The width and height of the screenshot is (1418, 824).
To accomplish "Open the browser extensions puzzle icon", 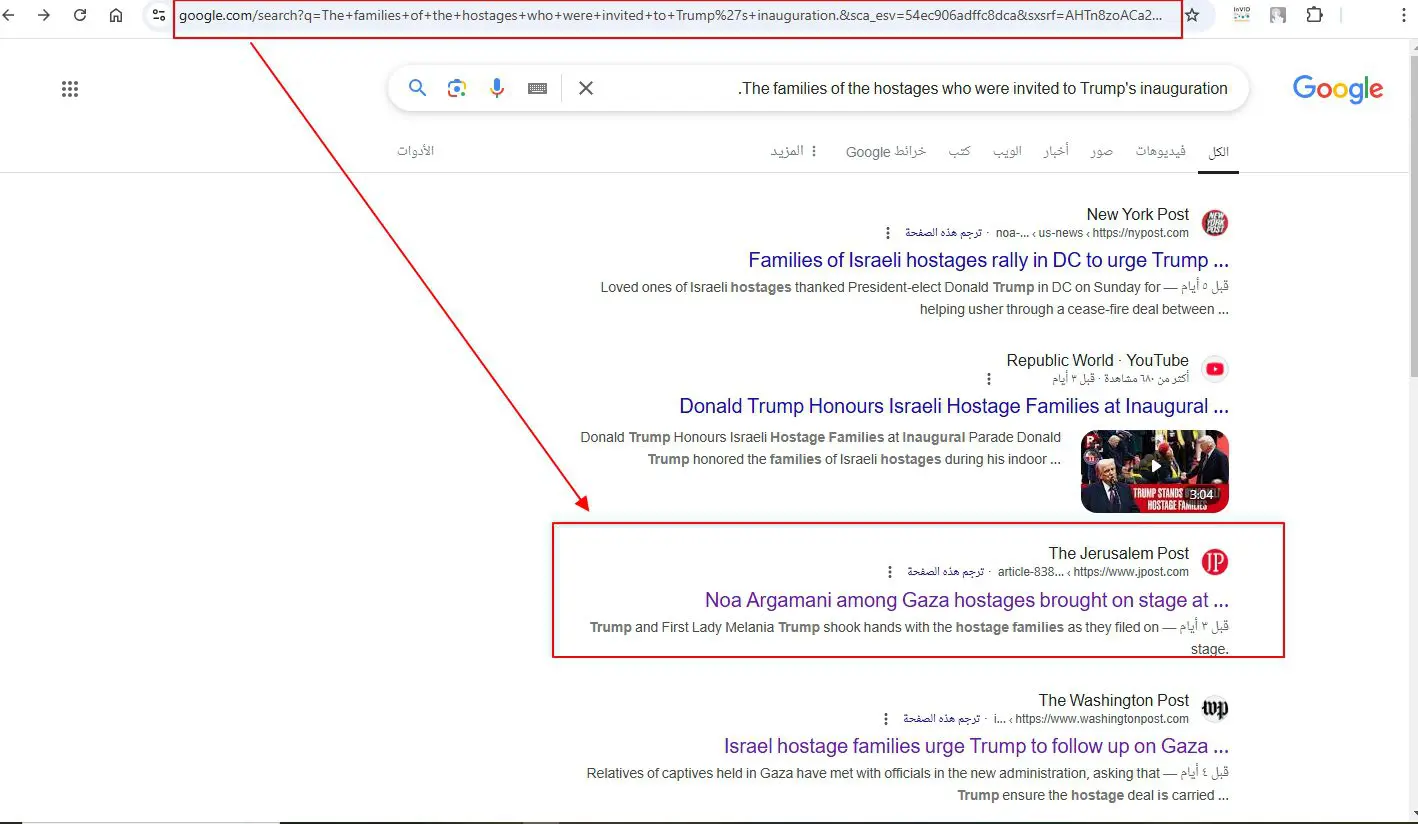I will (x=1315, y=15).
